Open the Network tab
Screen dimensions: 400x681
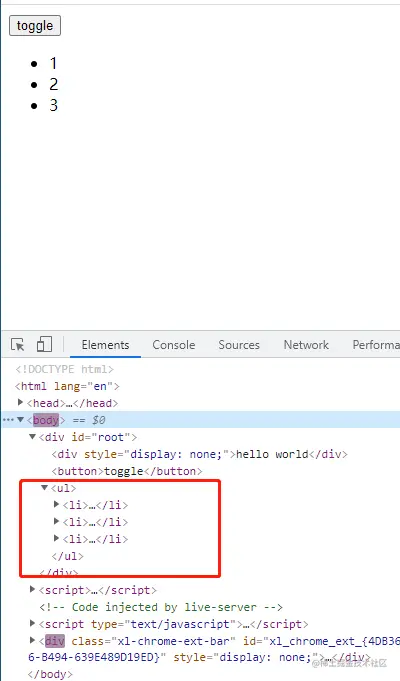[x=306, y=345]
